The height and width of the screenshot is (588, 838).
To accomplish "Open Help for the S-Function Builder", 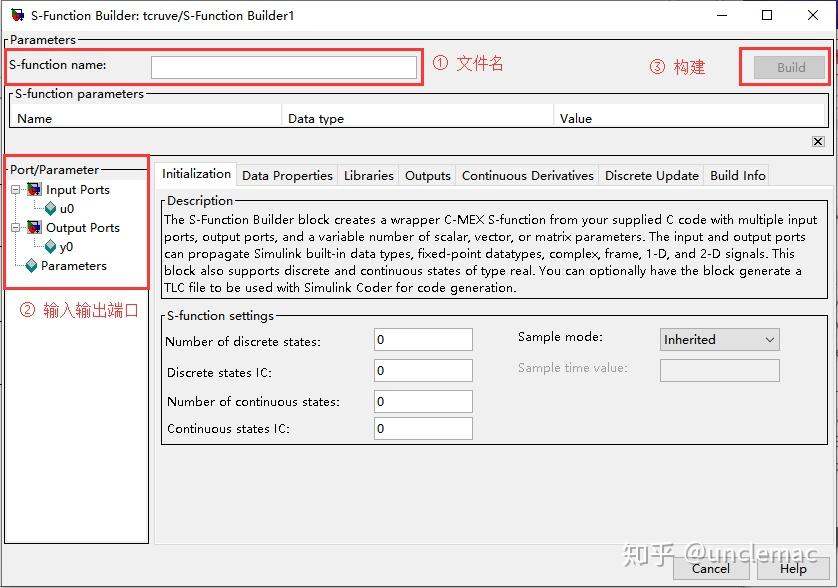I will point(793,568).
